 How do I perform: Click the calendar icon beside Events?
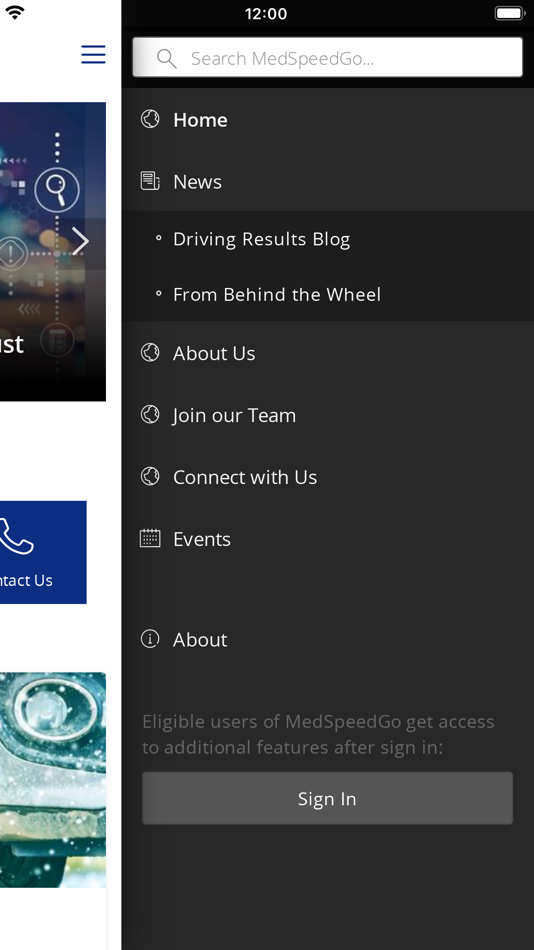coord(150,538)
